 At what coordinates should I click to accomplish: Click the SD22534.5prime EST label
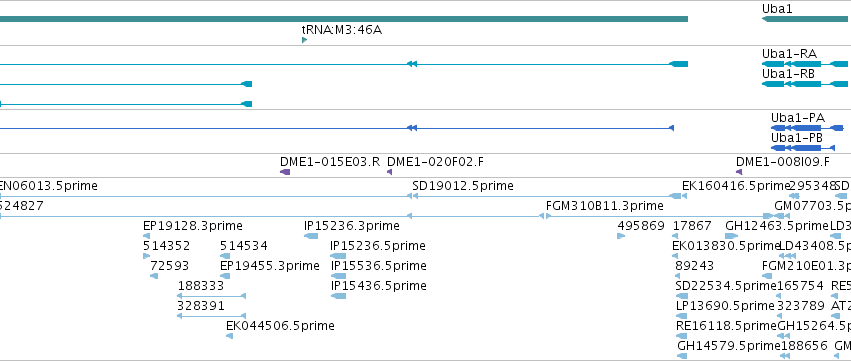point(726,286)
